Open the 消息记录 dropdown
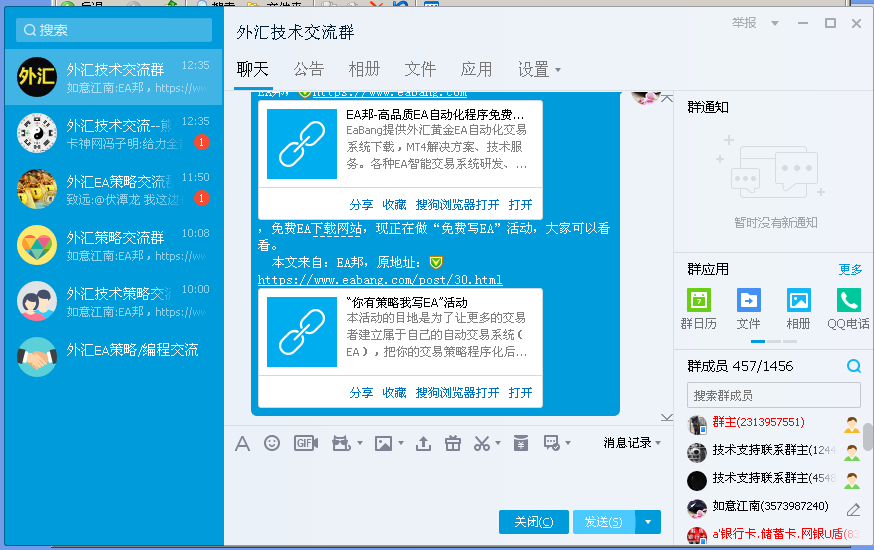Screen dimensions: 874x550 coord(633,443)
